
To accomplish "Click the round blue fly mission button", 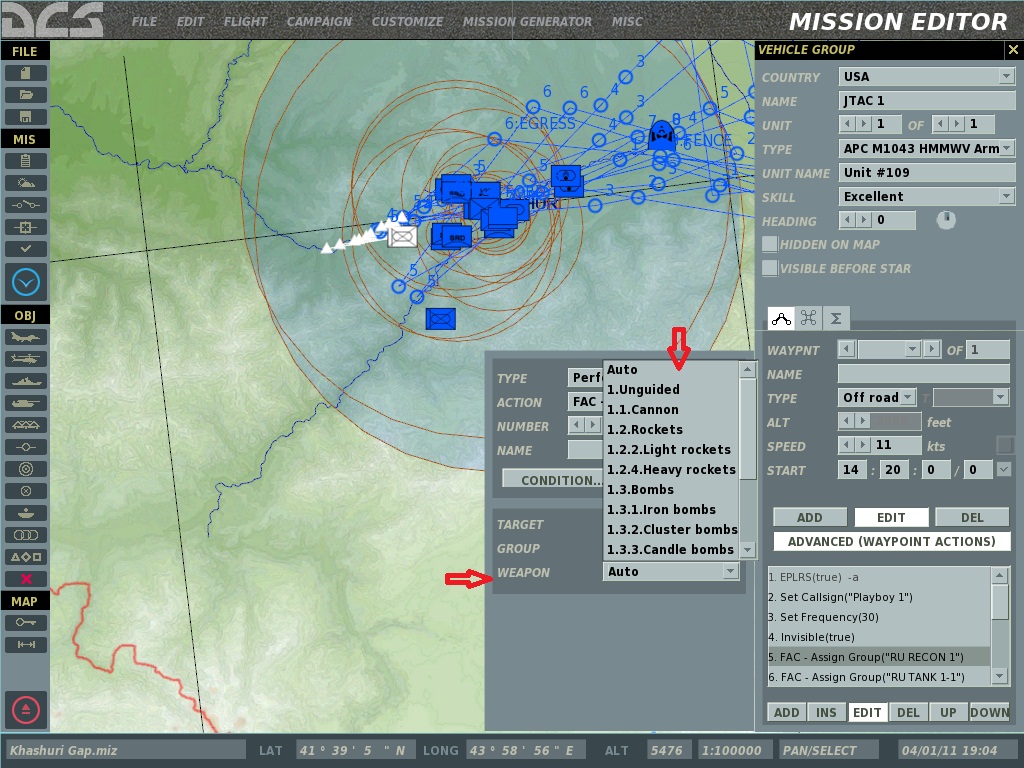I will 25,283.
